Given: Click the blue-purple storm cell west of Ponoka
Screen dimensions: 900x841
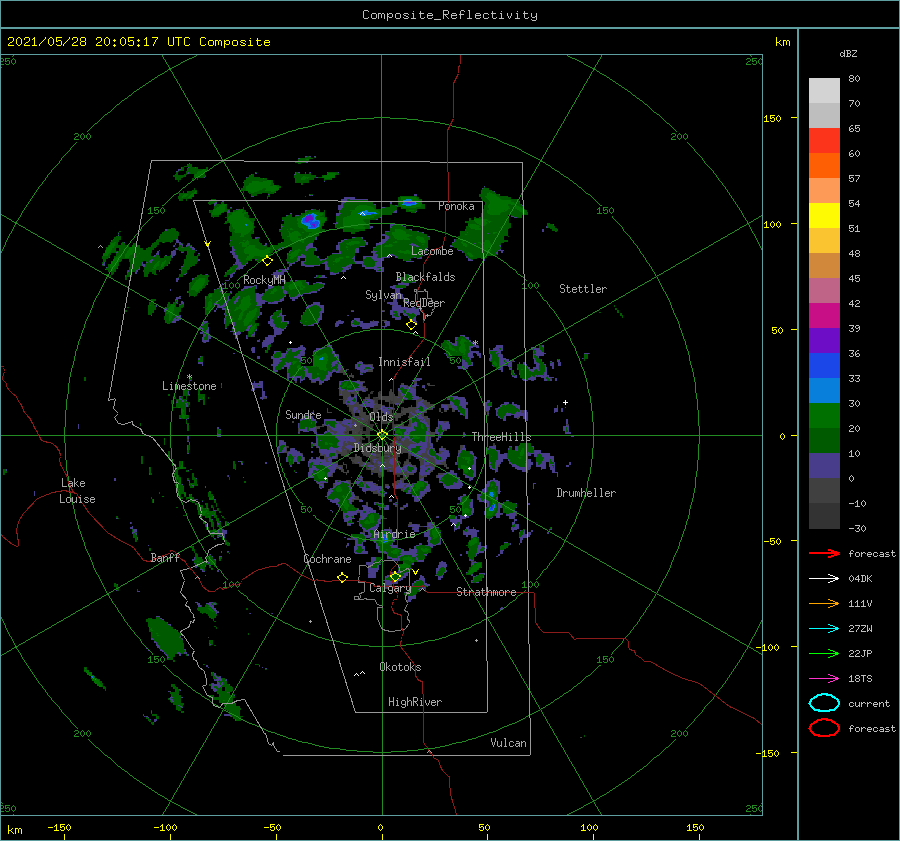Looking at the screenshot, I should (x=311, y=220).
